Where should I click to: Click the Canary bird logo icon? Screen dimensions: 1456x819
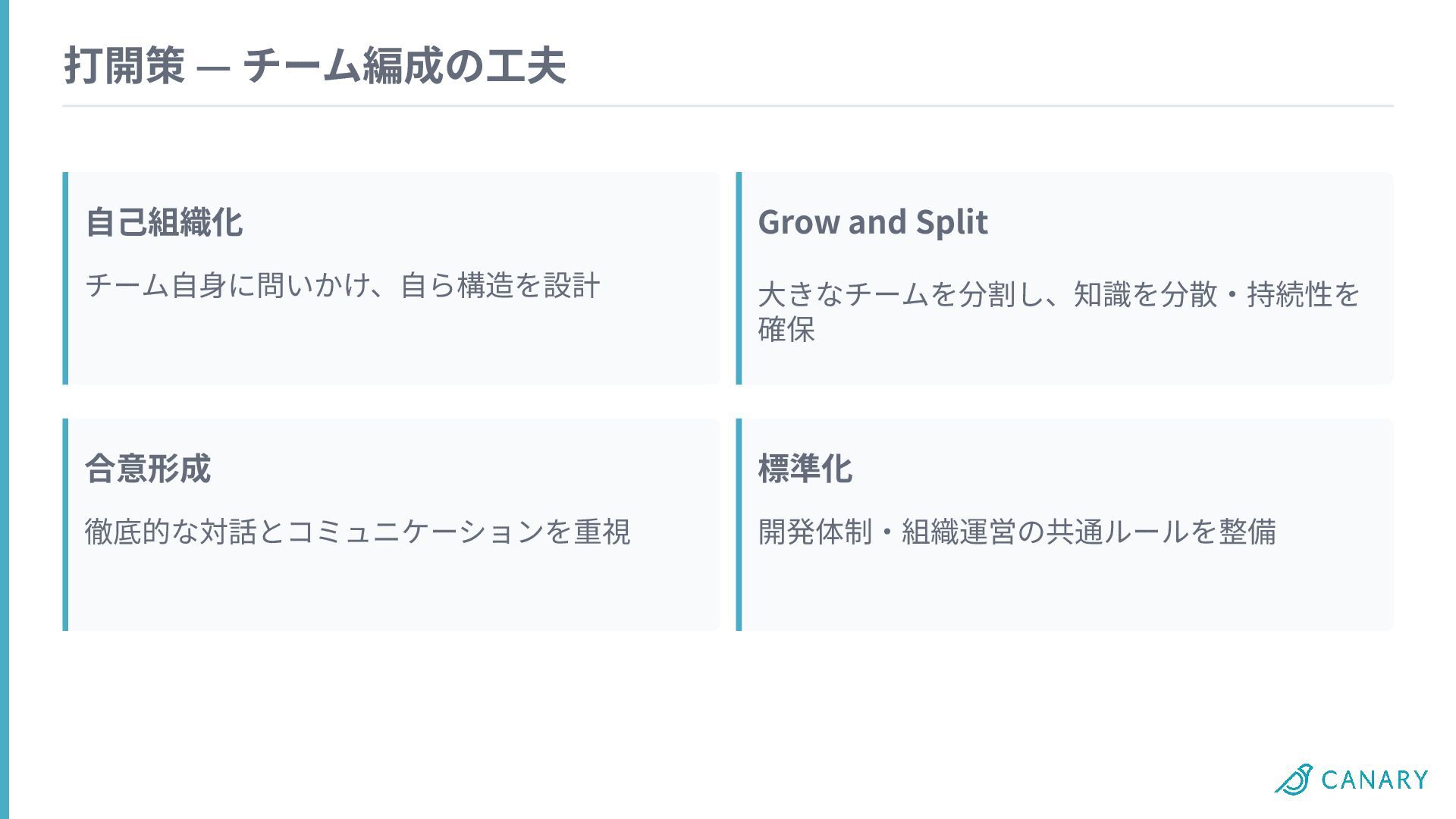[x=1294, y=779]
